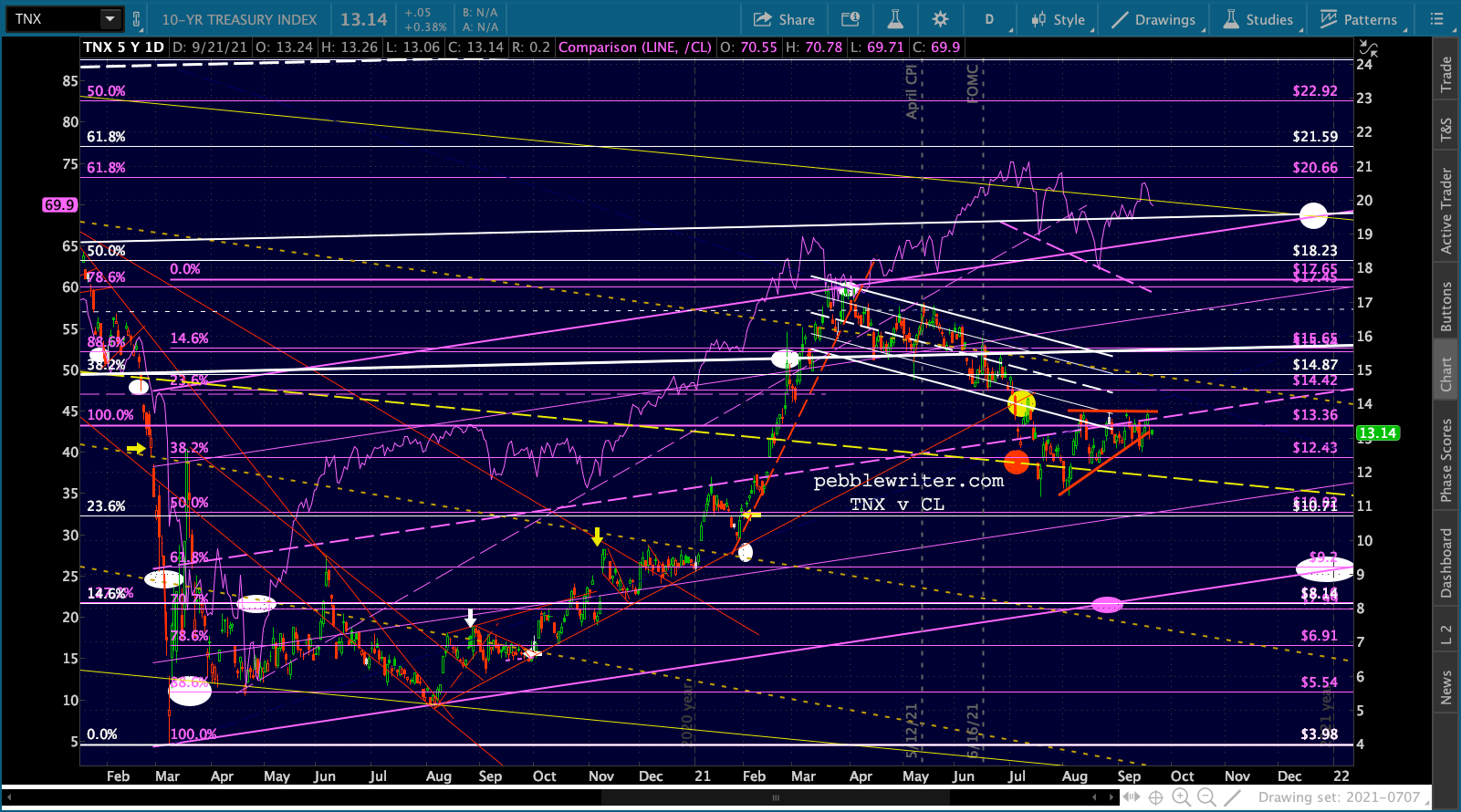
Task: Open the Edit Studies flask icon
Action: (x=895, y=19)
